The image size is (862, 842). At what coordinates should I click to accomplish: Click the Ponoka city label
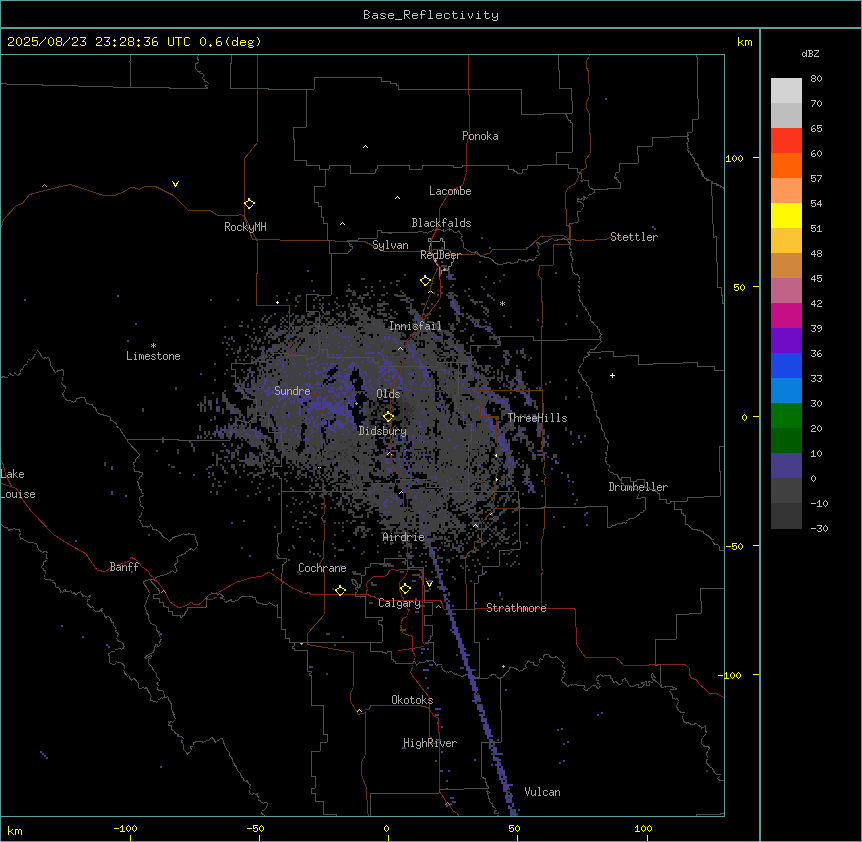[480, 136]
